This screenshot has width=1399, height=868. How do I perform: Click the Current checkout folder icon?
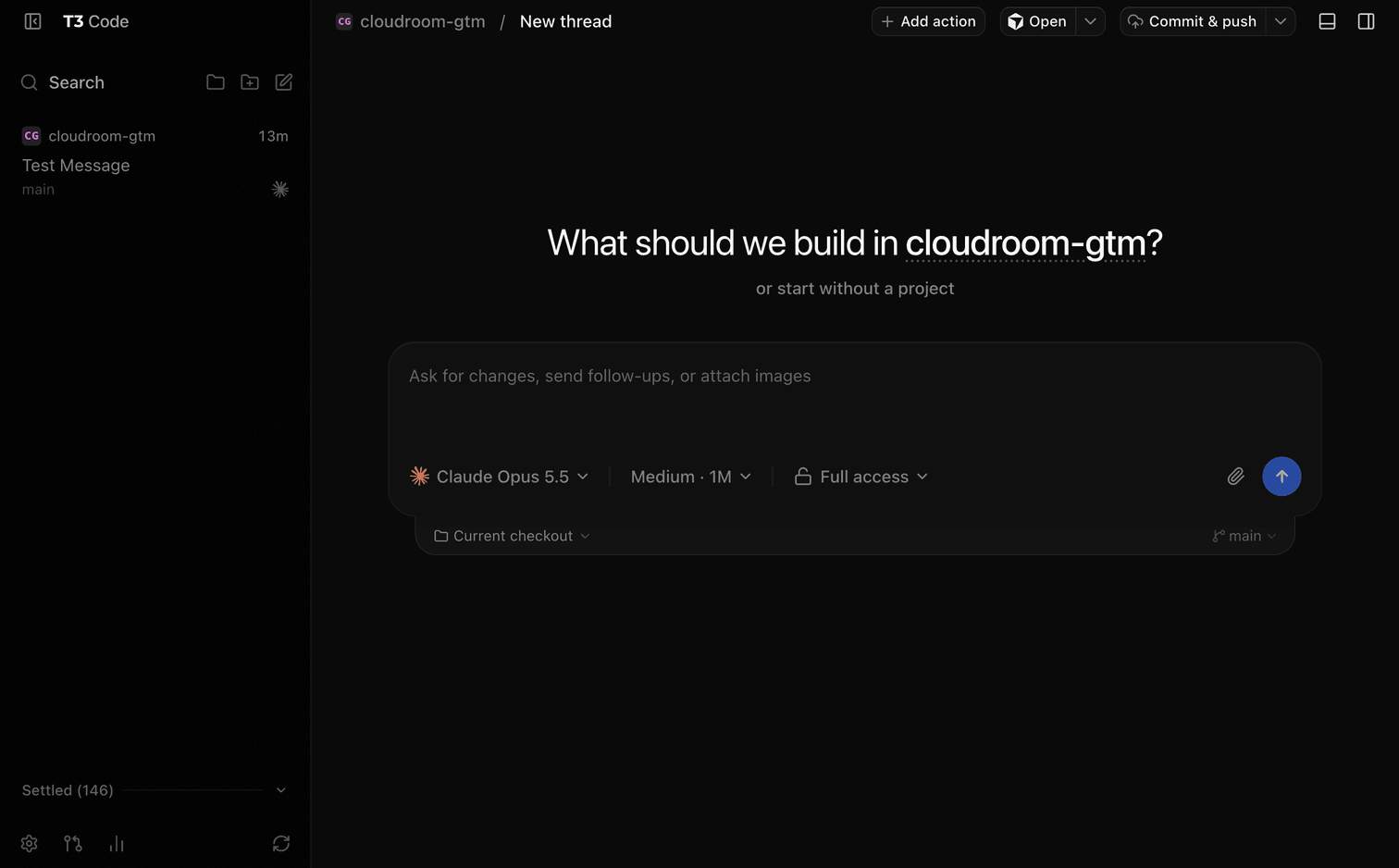(441, 536)
